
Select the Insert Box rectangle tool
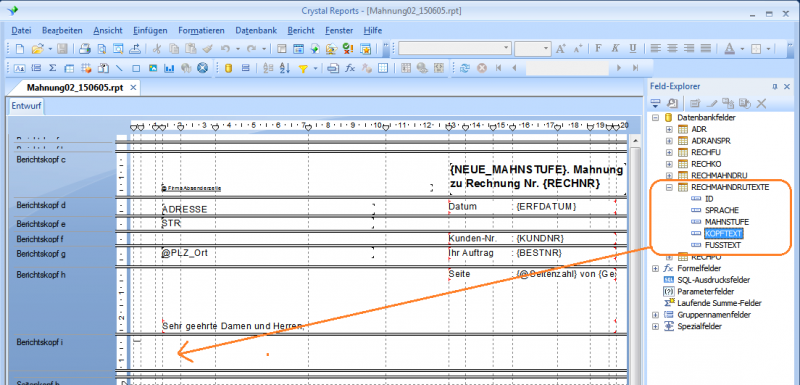[x=136, y=68]
